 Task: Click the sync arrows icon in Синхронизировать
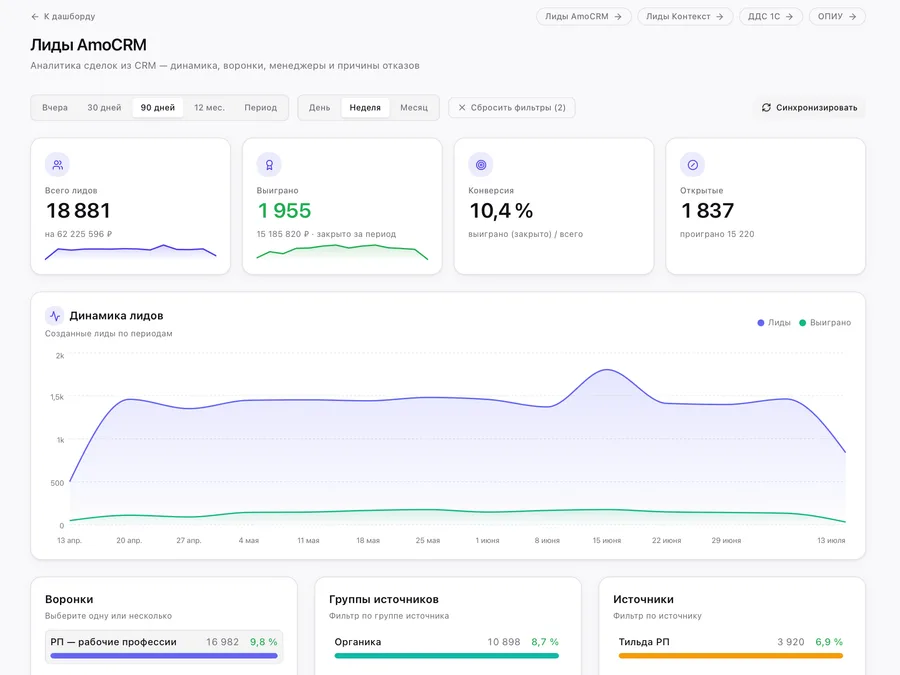tap(766, 107)
